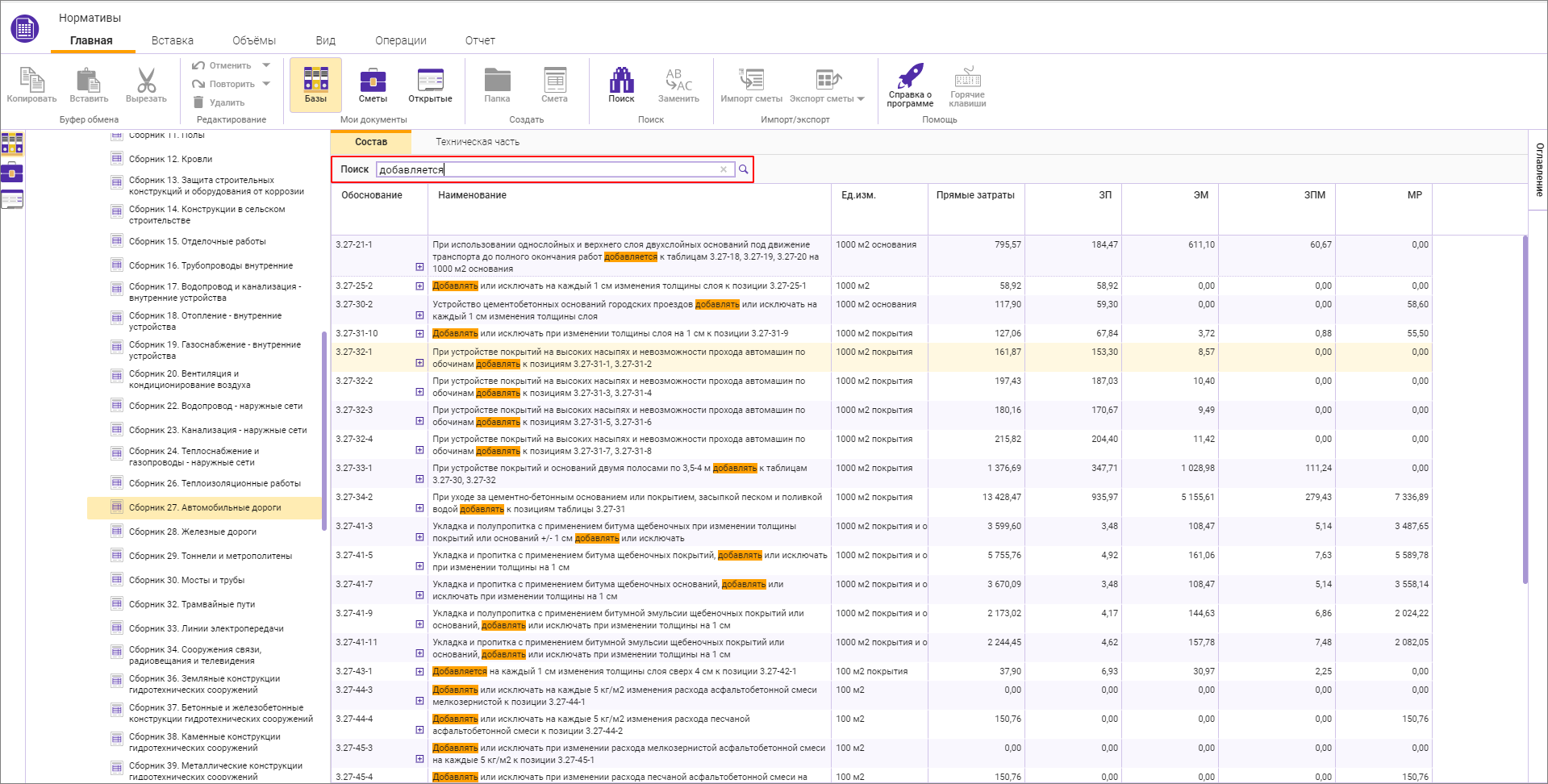Click the Наименование column header
The image size is (1548, 784).
pyautogui.click(x=472, y=195)
